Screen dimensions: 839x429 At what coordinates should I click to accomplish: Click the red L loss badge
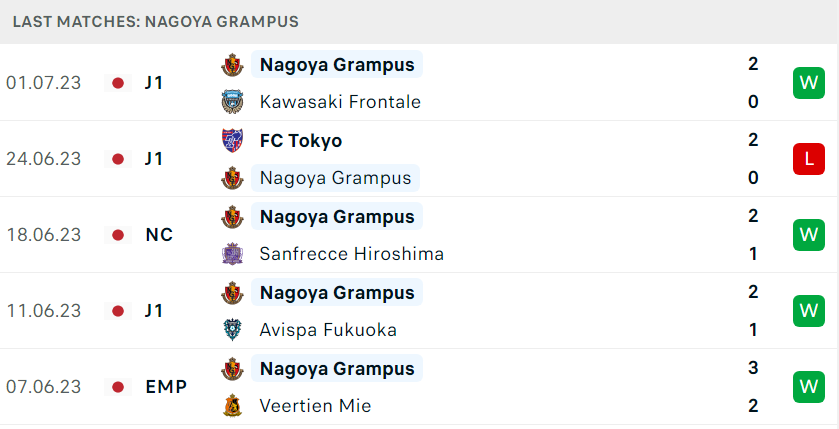pos(809,159)
